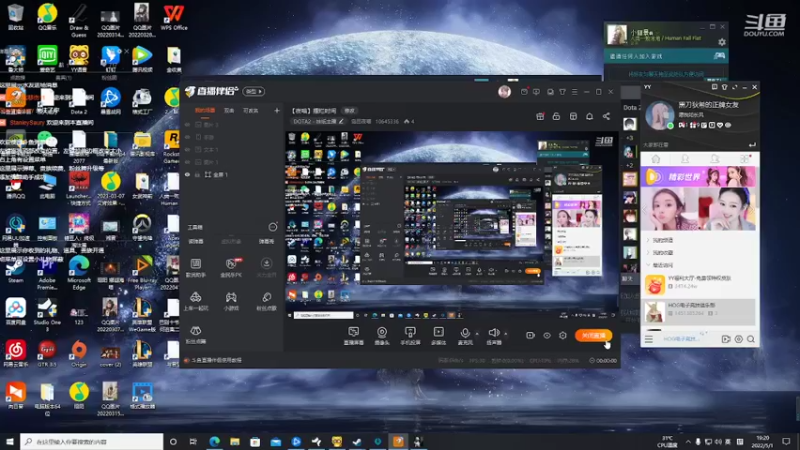Add the phone screen mirroring source

(410, 336)
